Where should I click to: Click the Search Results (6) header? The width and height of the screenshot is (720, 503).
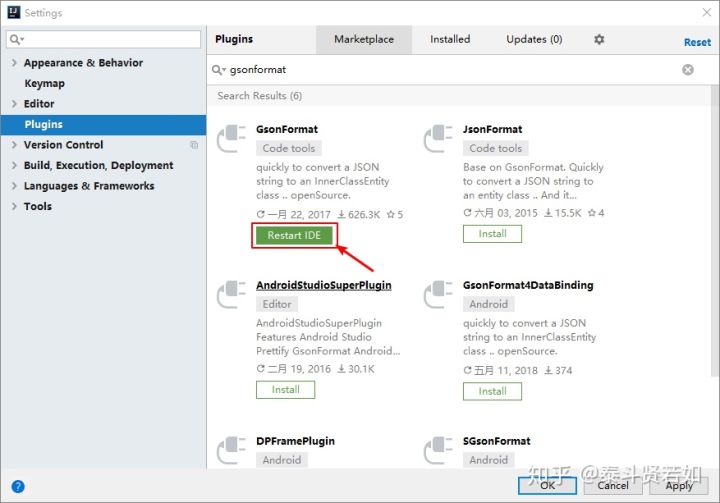[x=259, y=96]
